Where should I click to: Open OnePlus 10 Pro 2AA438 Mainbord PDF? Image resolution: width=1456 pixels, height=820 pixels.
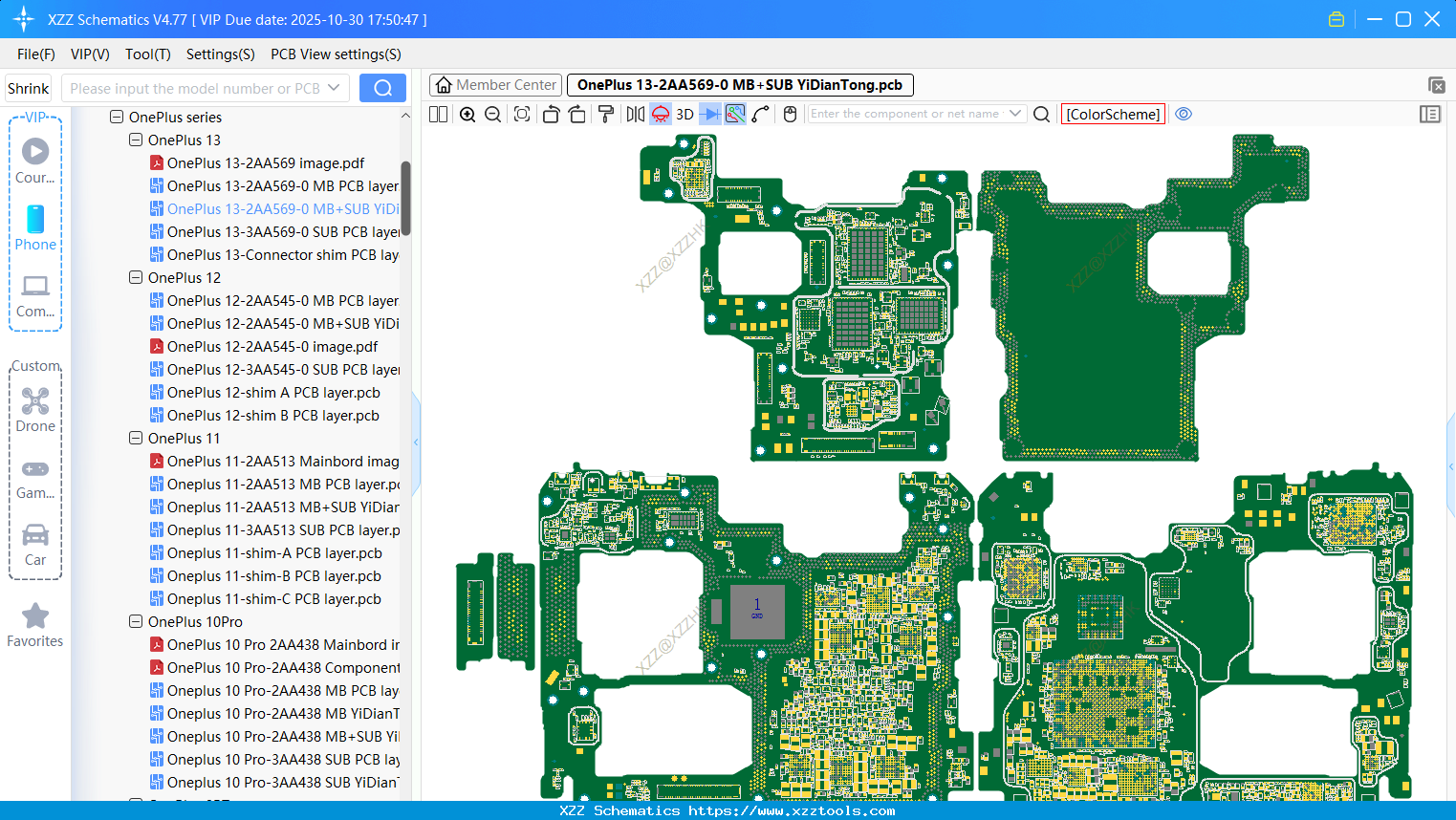tap(274, 645)
